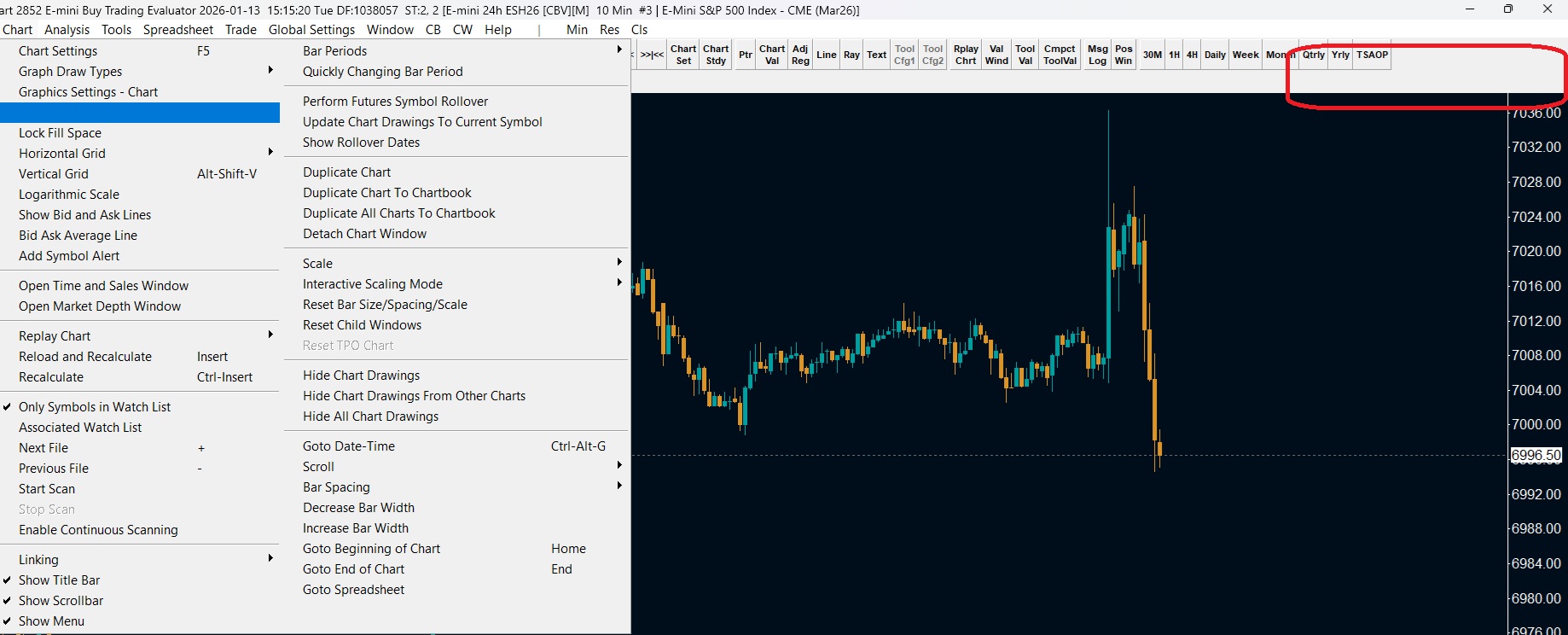Expand the Scroll submenu
This screenshot has width=1568, height=635.
[456, 467]
